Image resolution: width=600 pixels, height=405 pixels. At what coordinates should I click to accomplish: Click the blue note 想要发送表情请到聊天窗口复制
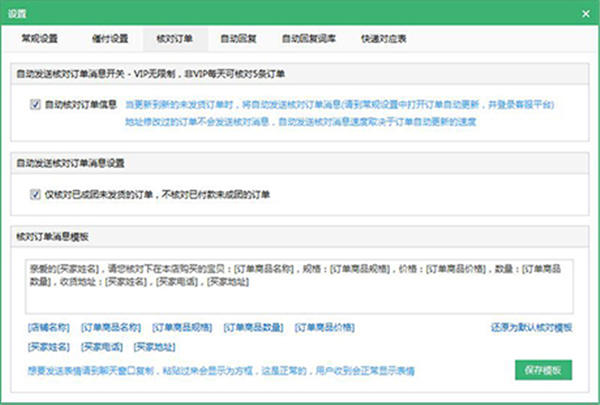(221, 371)
